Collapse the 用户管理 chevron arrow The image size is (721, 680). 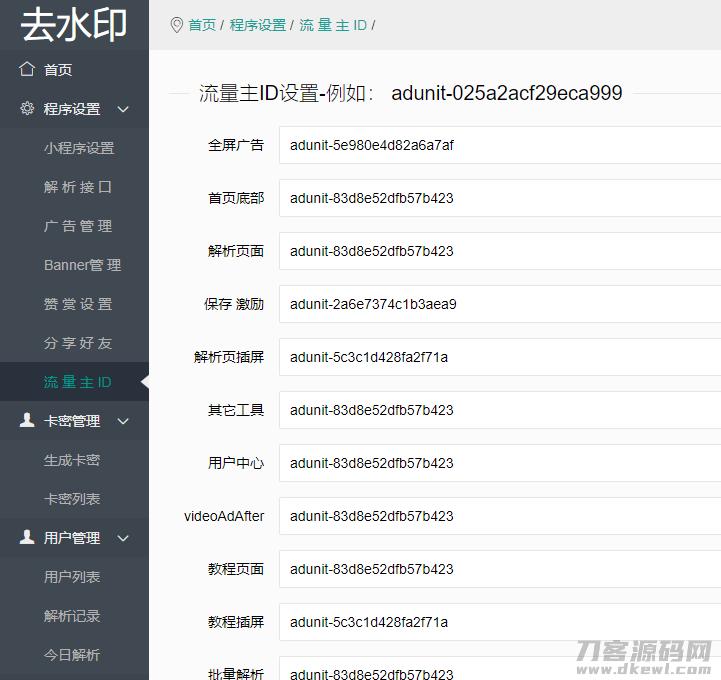(123, 538)
